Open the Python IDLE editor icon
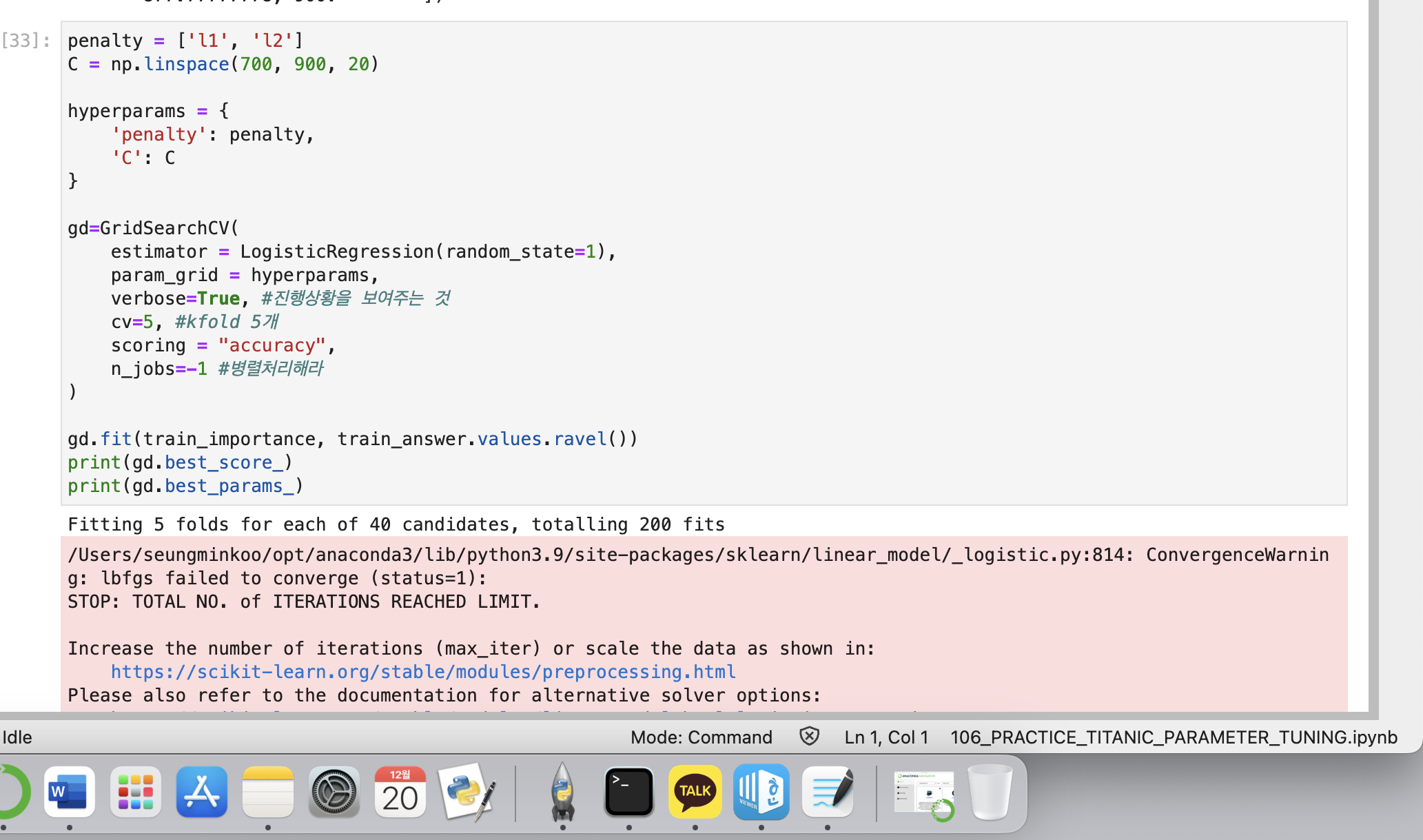Screen dimensions: 1423x840 (468, 792)
